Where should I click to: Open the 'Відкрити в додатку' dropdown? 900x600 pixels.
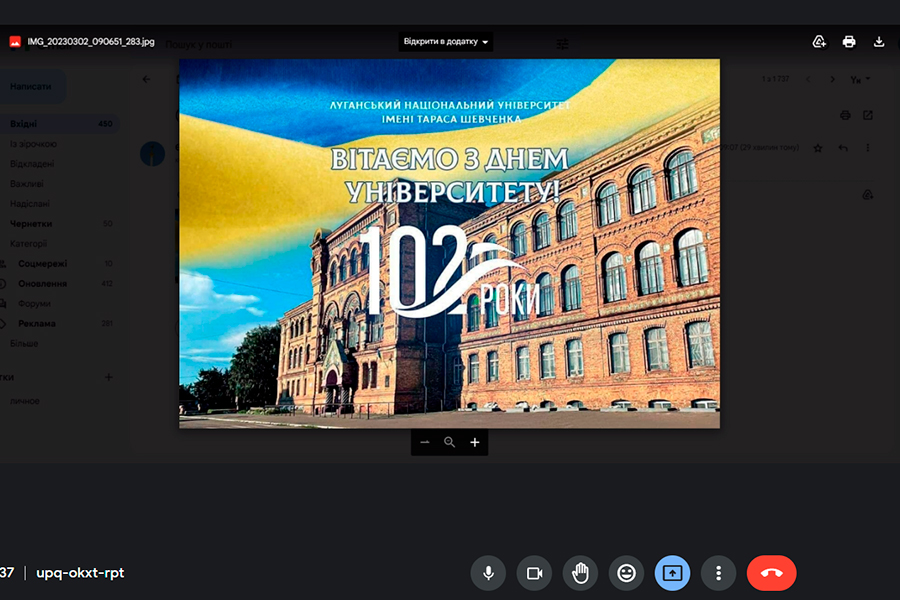[445, 41]
